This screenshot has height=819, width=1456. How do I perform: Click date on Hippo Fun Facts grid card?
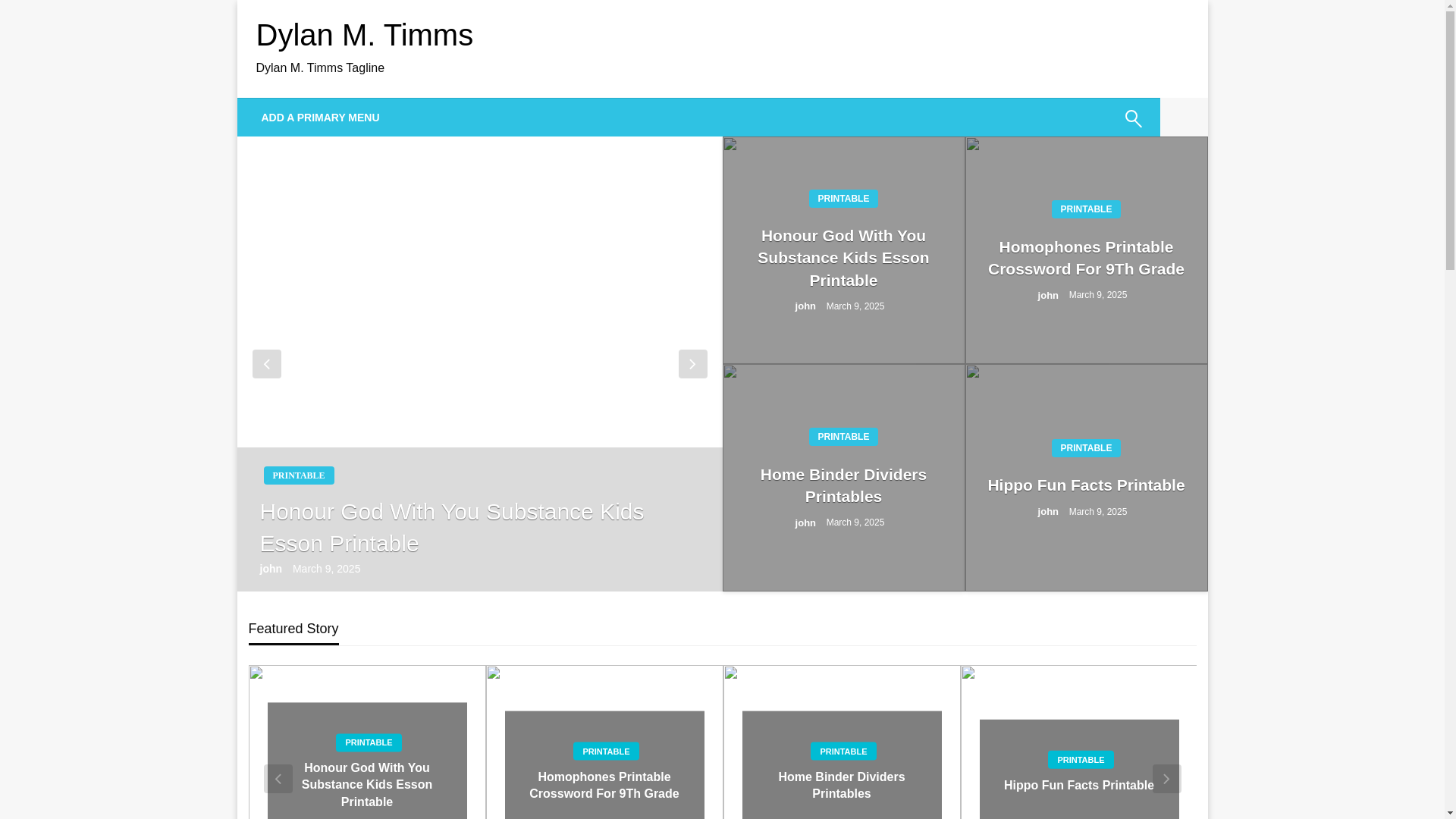click(x=1097, y=512)
